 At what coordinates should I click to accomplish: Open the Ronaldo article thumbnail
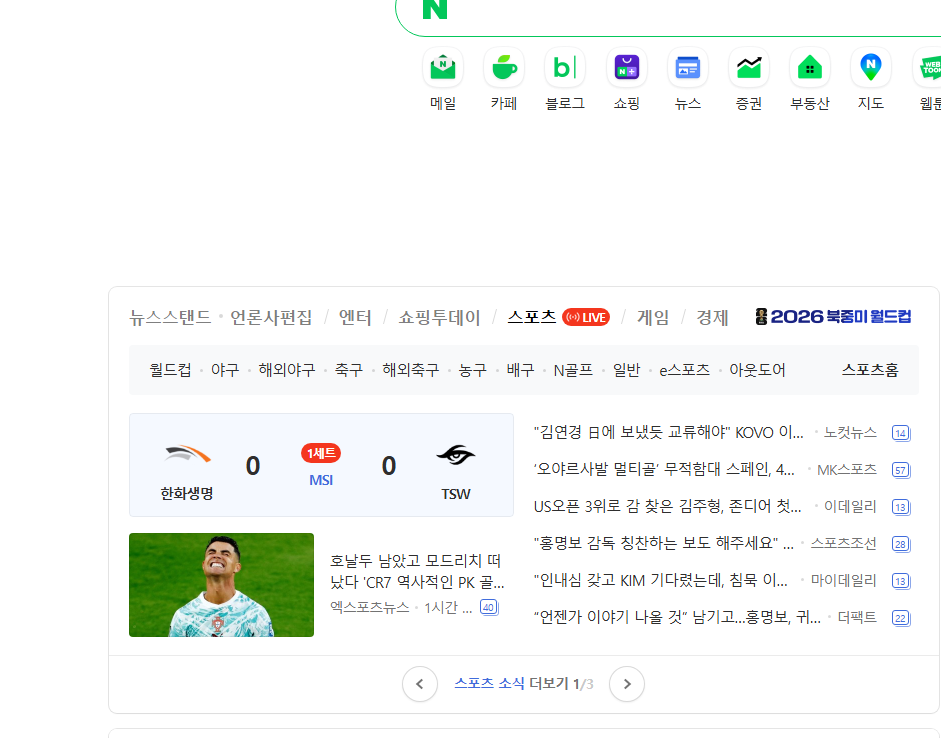[x=221, y=585]
